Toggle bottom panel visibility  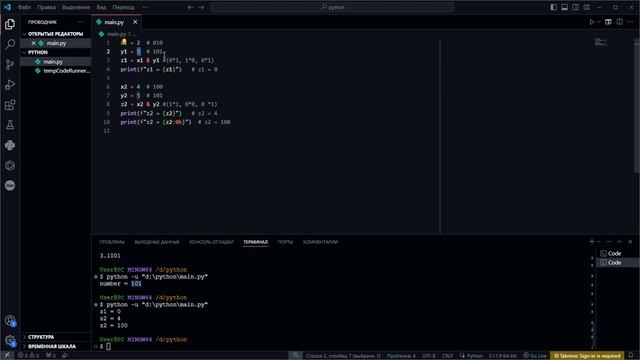[564, 7]
